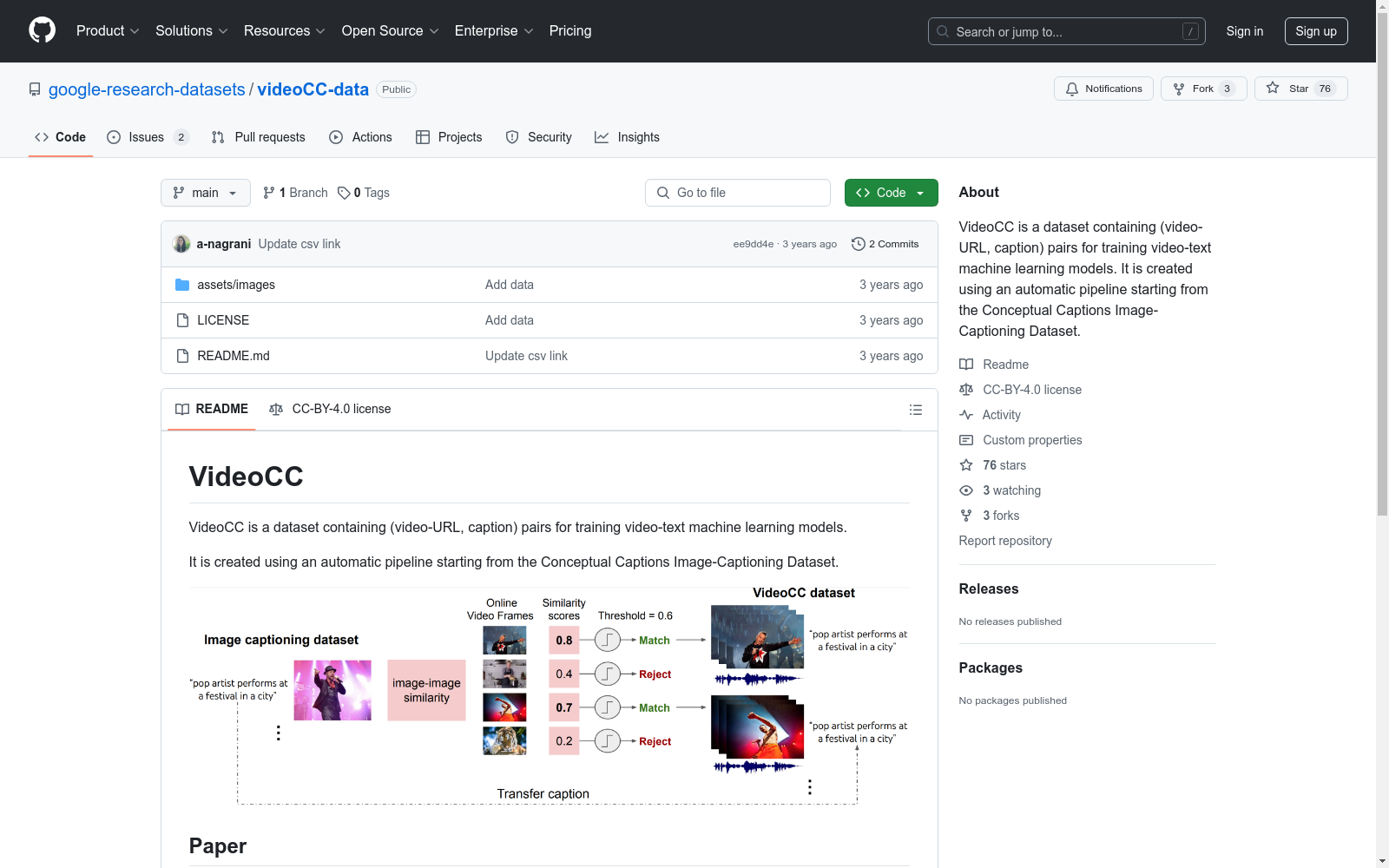Screen dimensions: 1389x868
Task: Open the green Code dropdown button
Action: coord(892,193)
